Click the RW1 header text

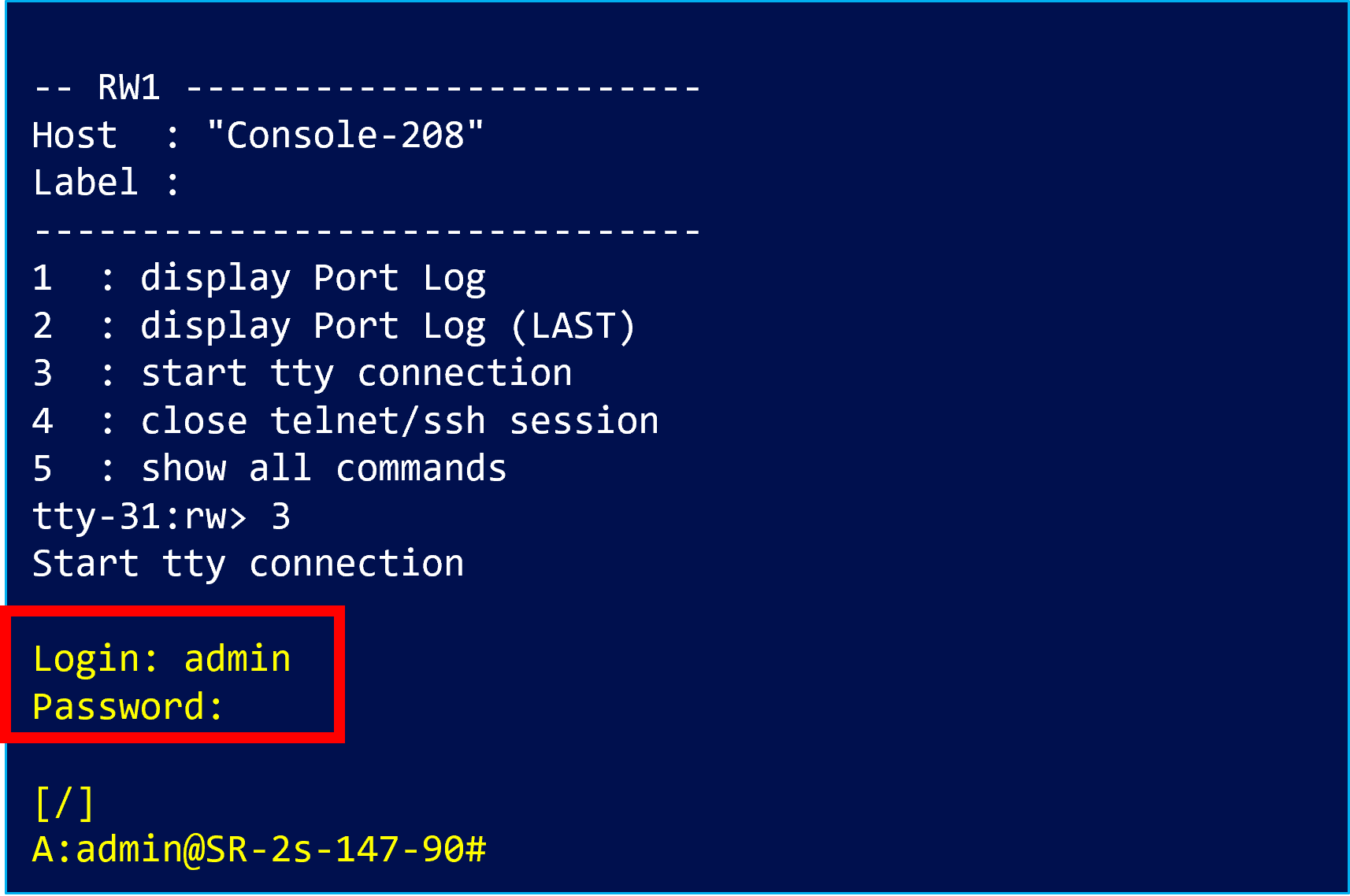coord(128,87)
